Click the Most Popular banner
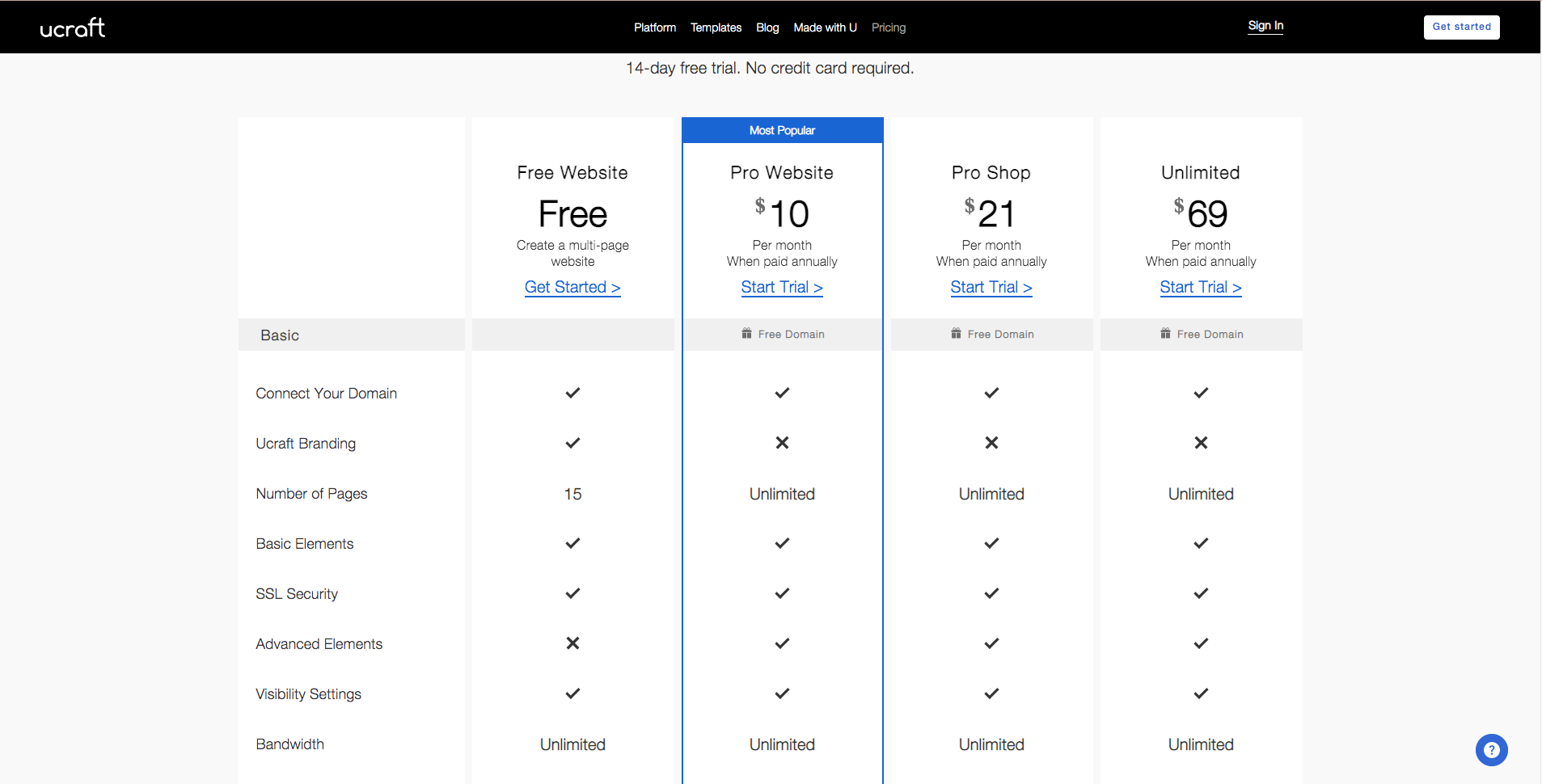Screen dimensions: 1542x784 point(782,130)
